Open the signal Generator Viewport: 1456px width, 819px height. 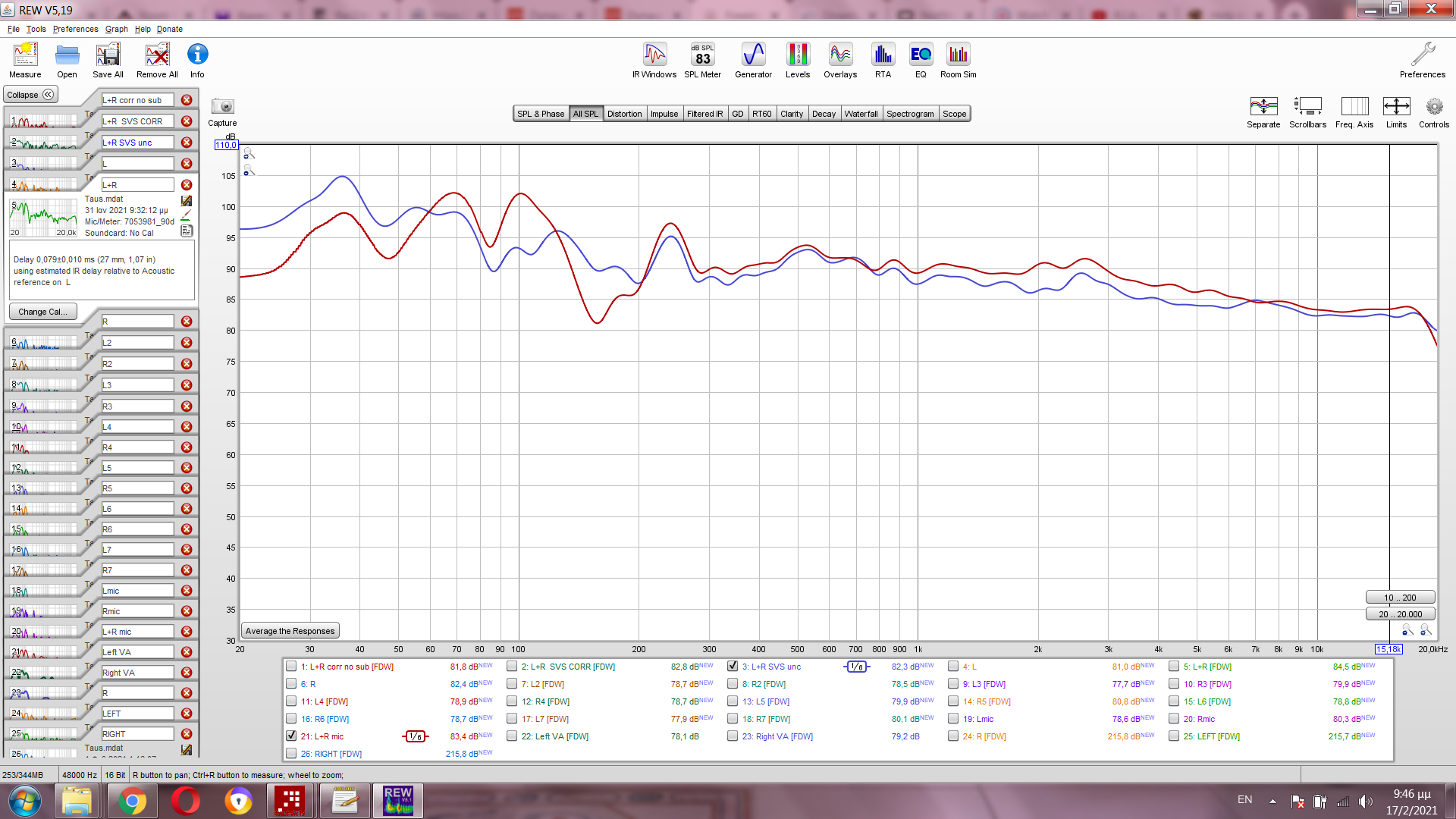pyautogui.click(x=753, y=60)
